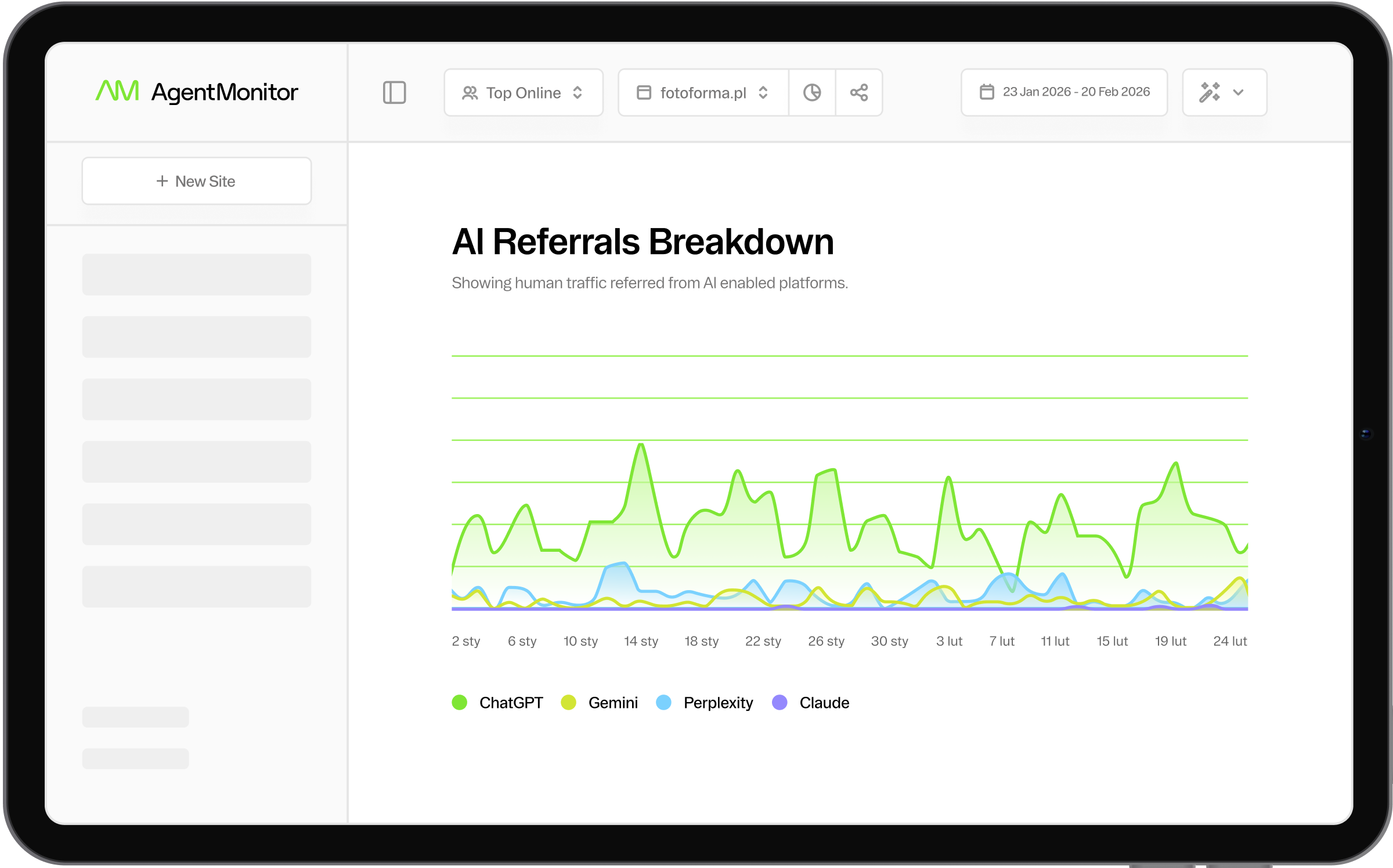The image size is (1393, 868).
Task: Toggle the Gemini series in the legend
Action: click(612, 703)
